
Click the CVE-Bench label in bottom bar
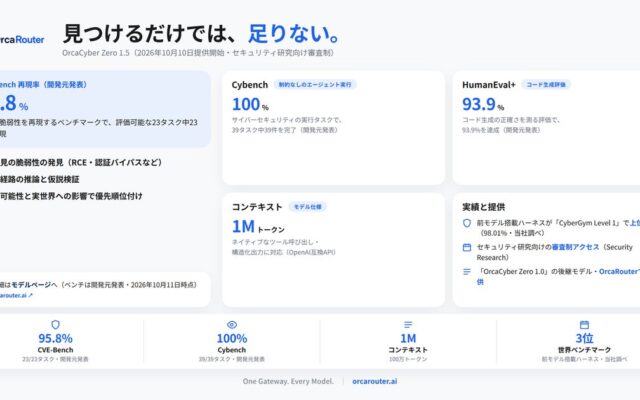(x=55, y=350)
